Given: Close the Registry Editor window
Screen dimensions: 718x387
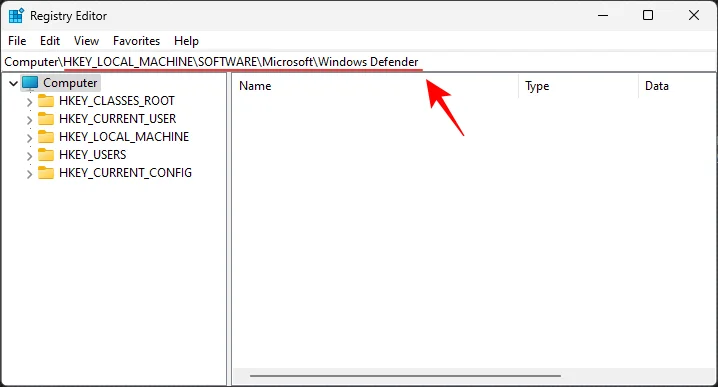Looking at the screenshot, I should coord(694,16).
